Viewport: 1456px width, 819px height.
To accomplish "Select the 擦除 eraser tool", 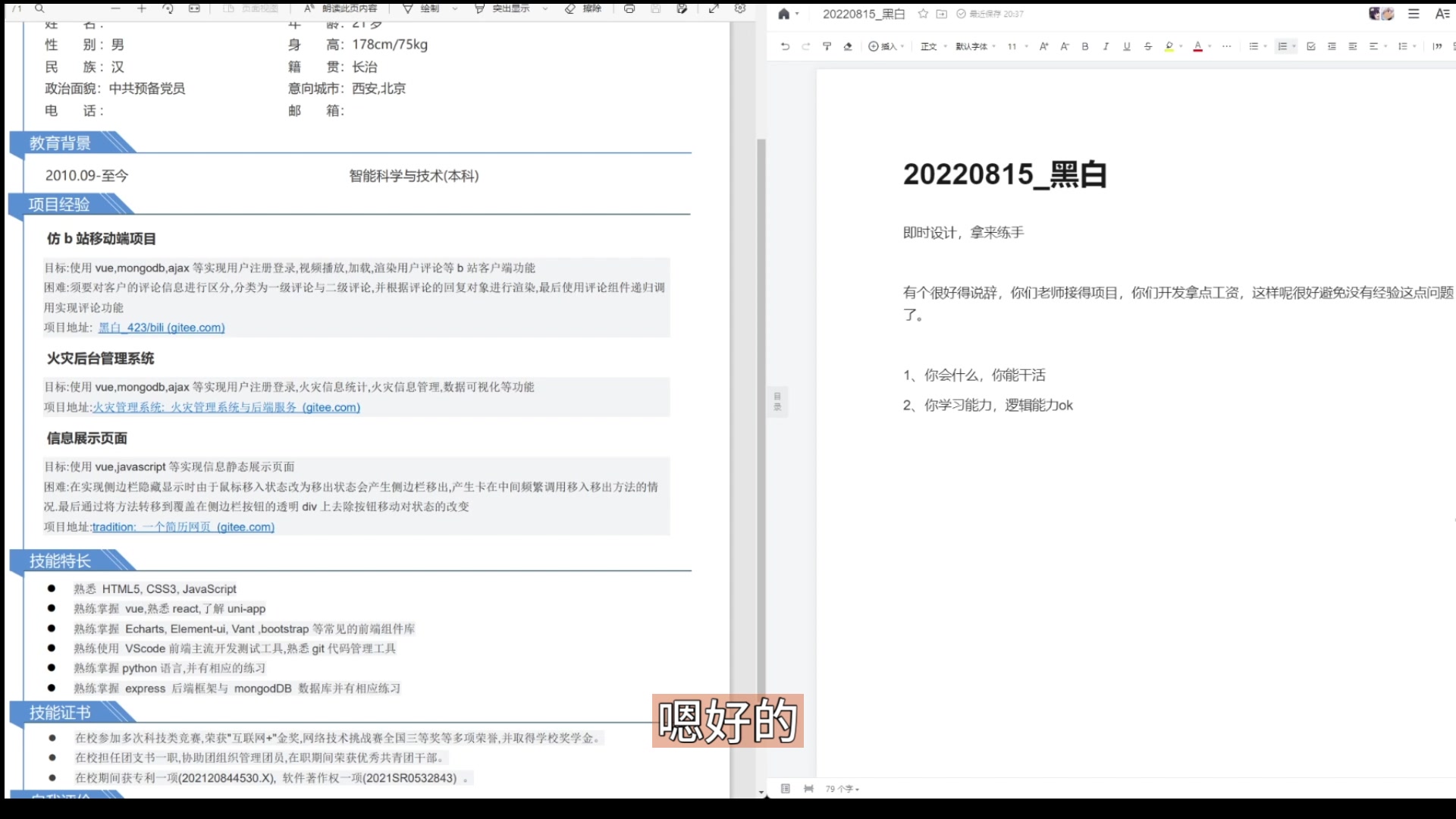I will coord(583,8).
